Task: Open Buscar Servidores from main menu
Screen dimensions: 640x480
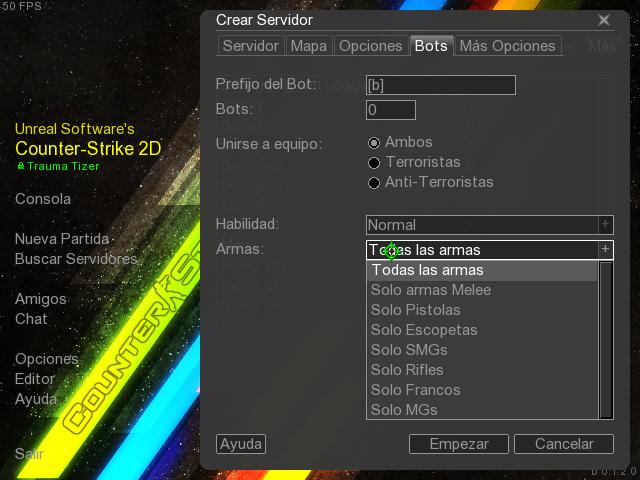Action: coord(76,259)
